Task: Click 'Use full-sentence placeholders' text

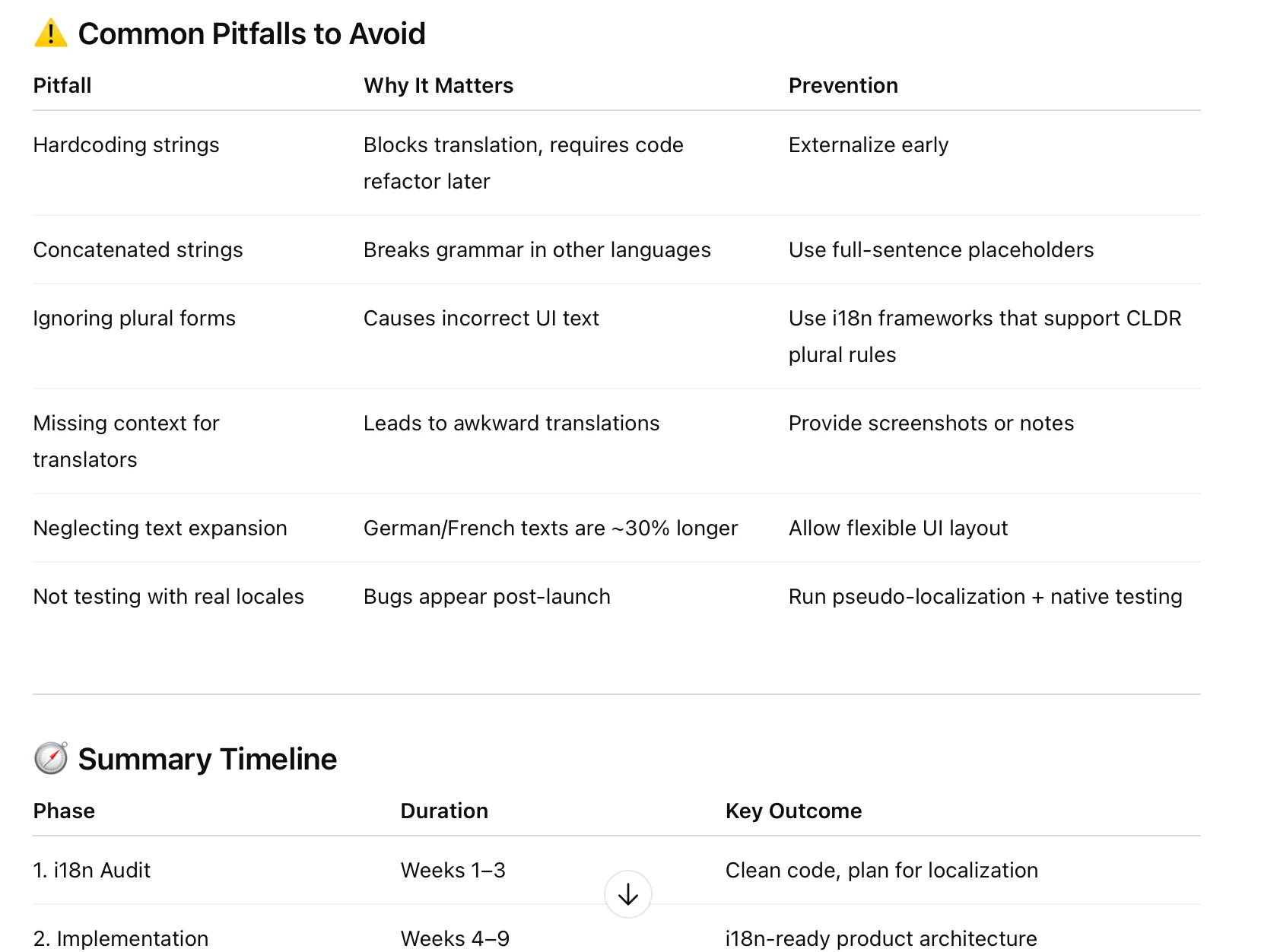Action: pyautogui.click(x=941, y=249)
